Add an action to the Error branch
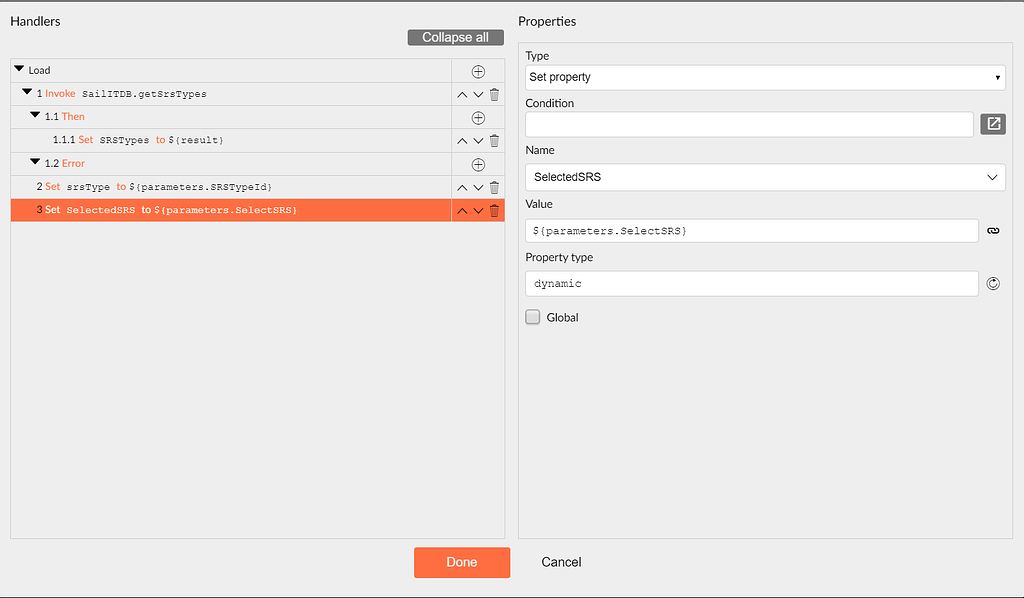Viewport: 1024px width, 598px height. pyautogui.click(x=478, y=164)
